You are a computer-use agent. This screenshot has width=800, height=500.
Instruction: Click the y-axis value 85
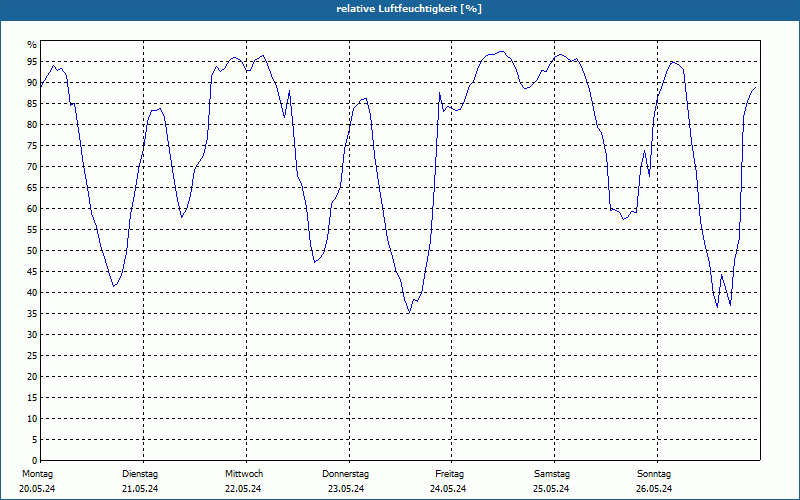32,104
